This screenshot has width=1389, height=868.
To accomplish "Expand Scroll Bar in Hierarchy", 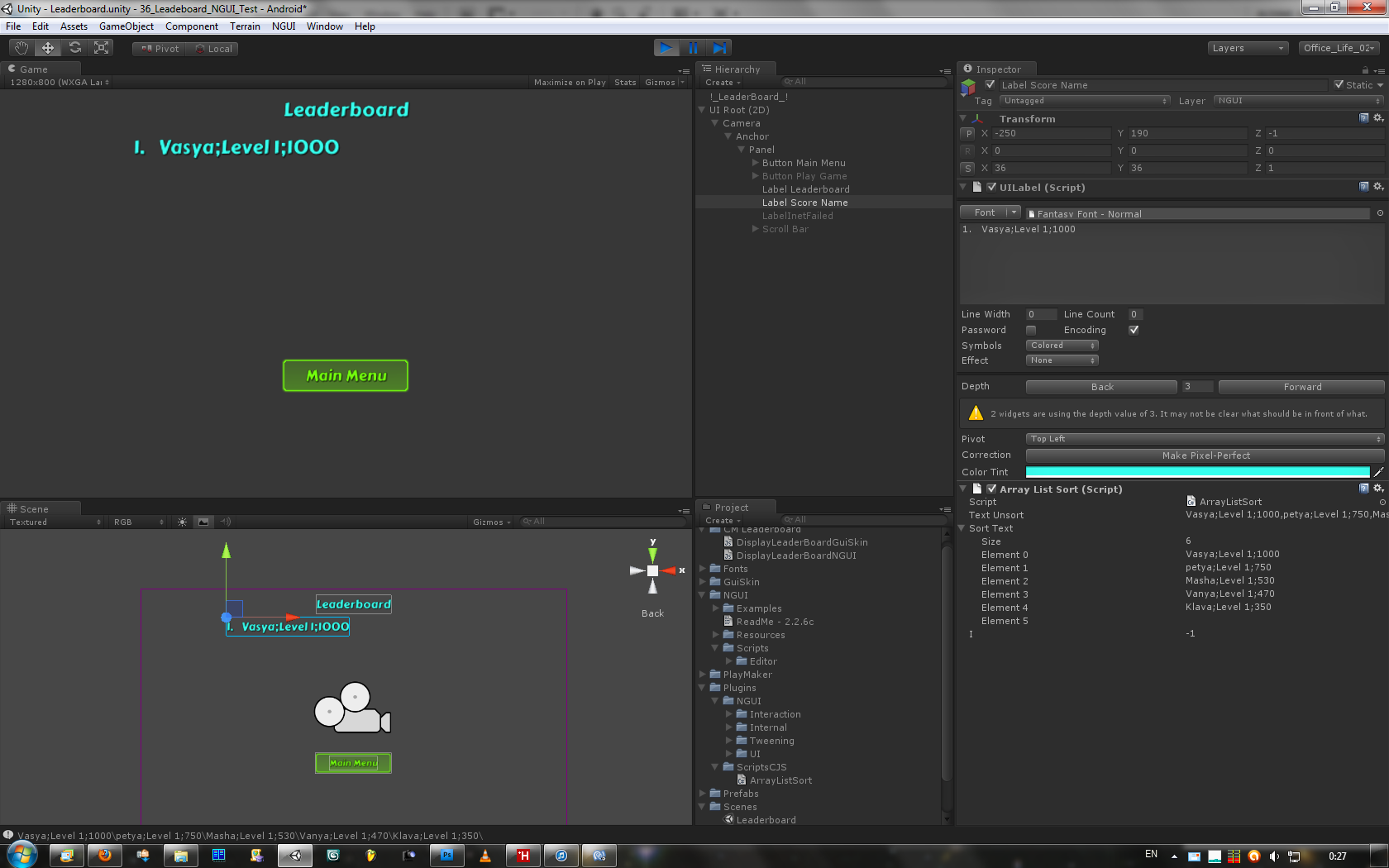I will click(755, 229).
